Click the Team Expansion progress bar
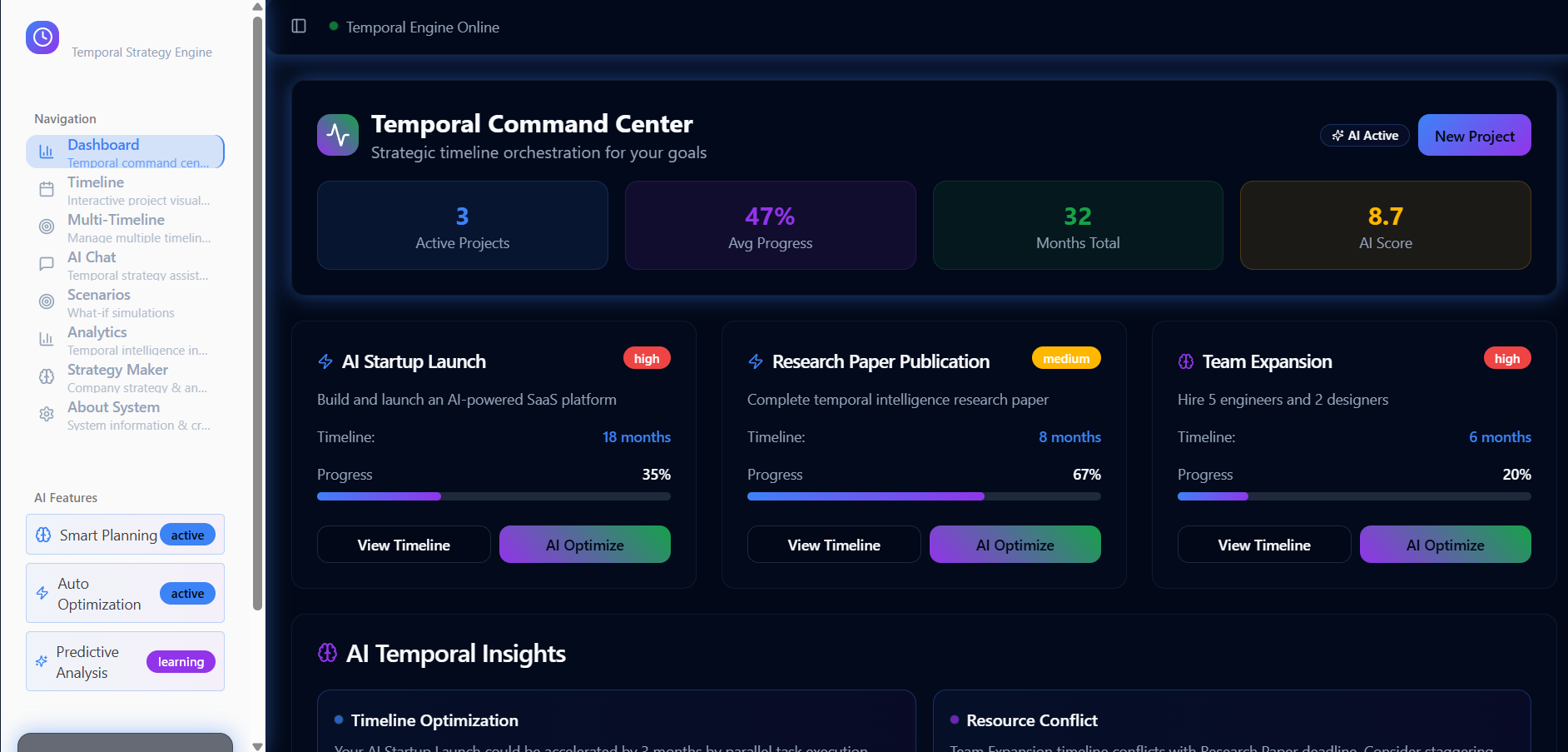Screen dimensions: 1568x752 tap(1353, 496)
